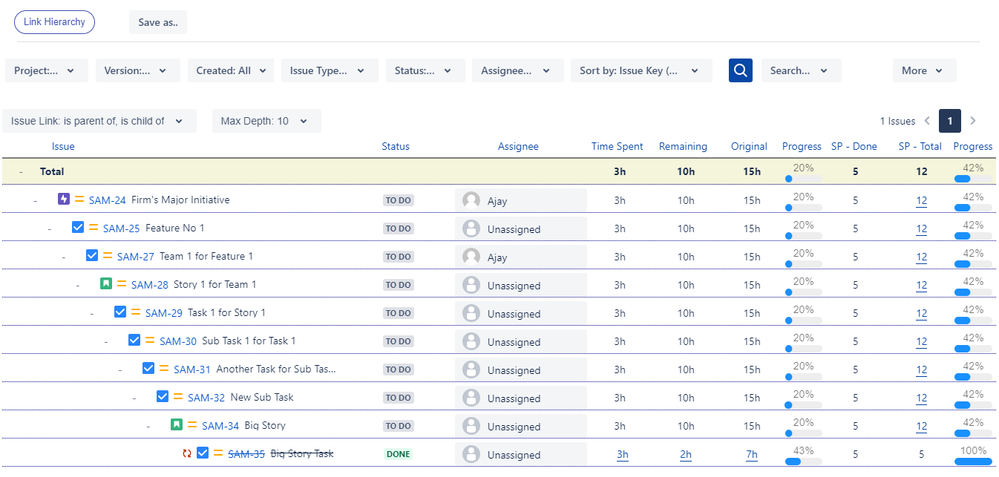Click the green story icon for SAM-28
Image resolution: width=999 pixels, height=477 pixels.
[106, 285]
